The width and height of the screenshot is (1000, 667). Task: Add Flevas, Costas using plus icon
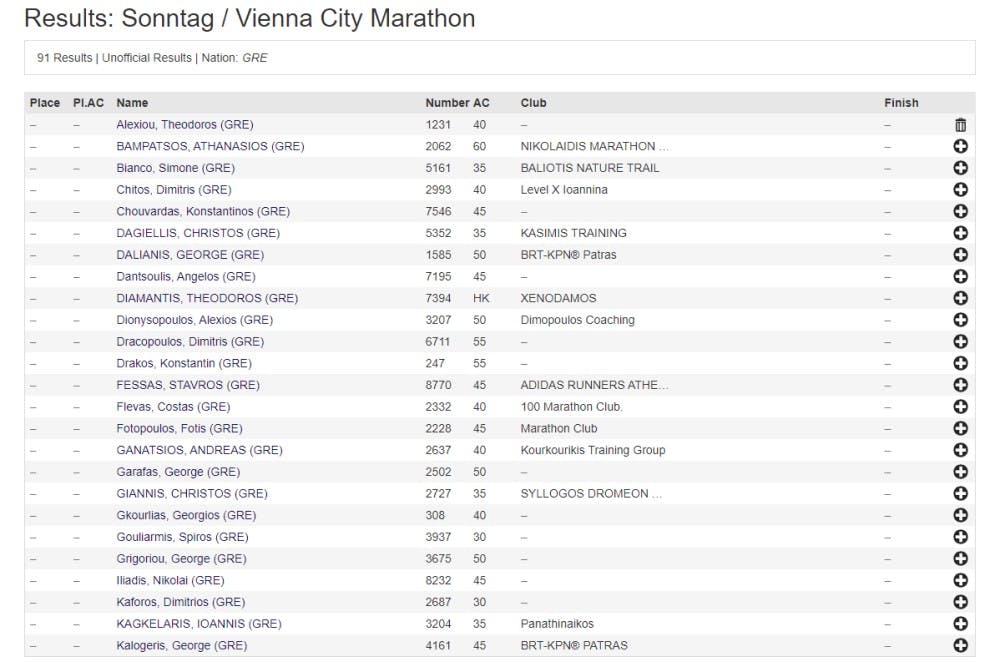click(961, 407)
